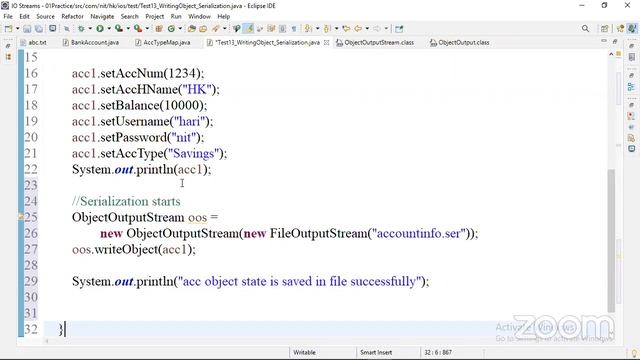Click the tip lightbulb in status bar
This screenshot has height=360, width=640.
(x=634, y=353)
